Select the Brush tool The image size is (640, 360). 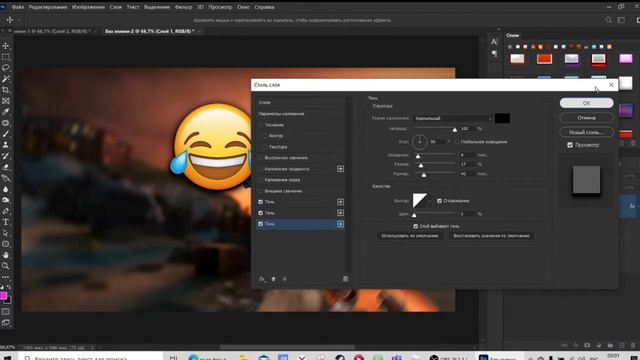click(6, 134)
